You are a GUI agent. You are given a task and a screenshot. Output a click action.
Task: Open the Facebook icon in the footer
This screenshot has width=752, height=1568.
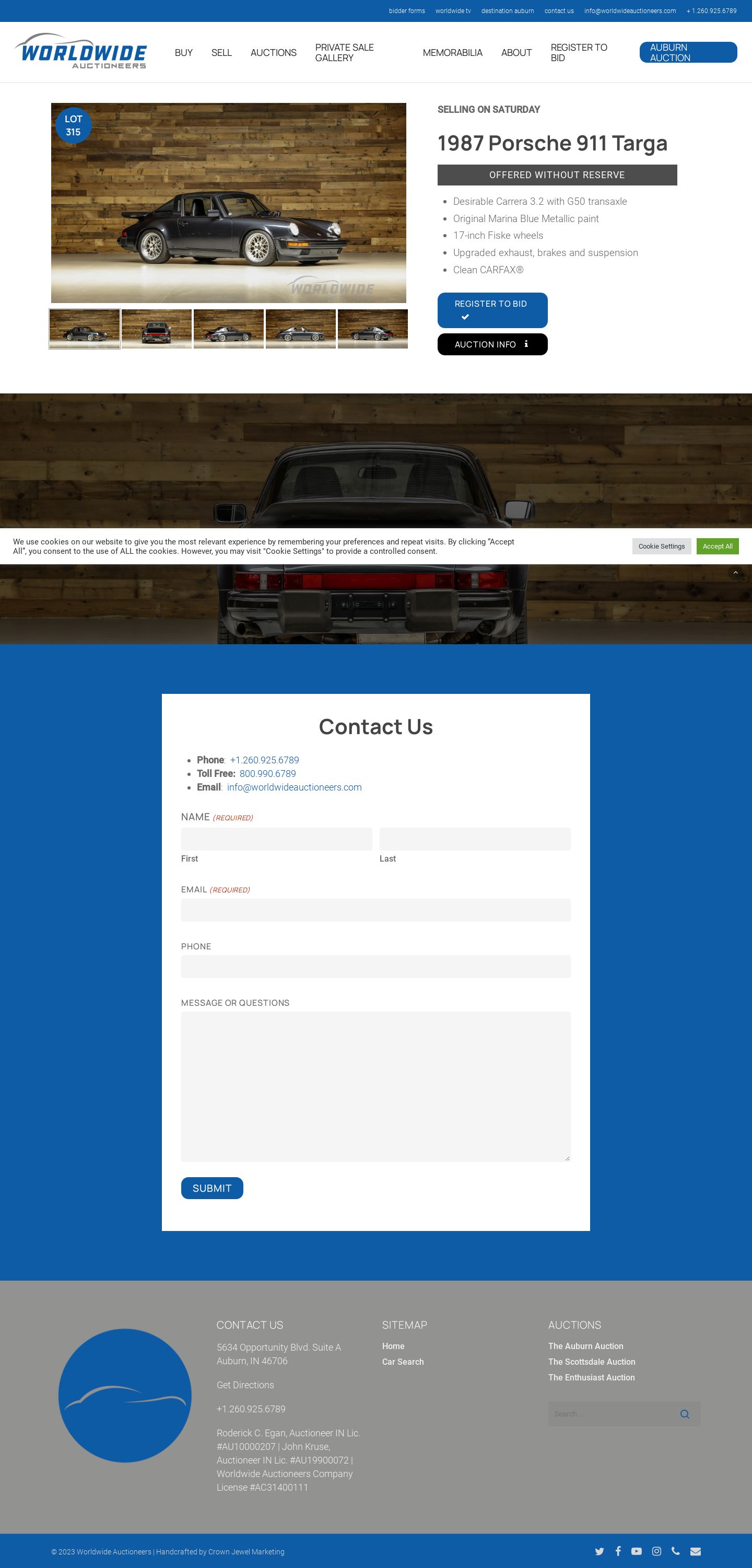(618, 1551)
